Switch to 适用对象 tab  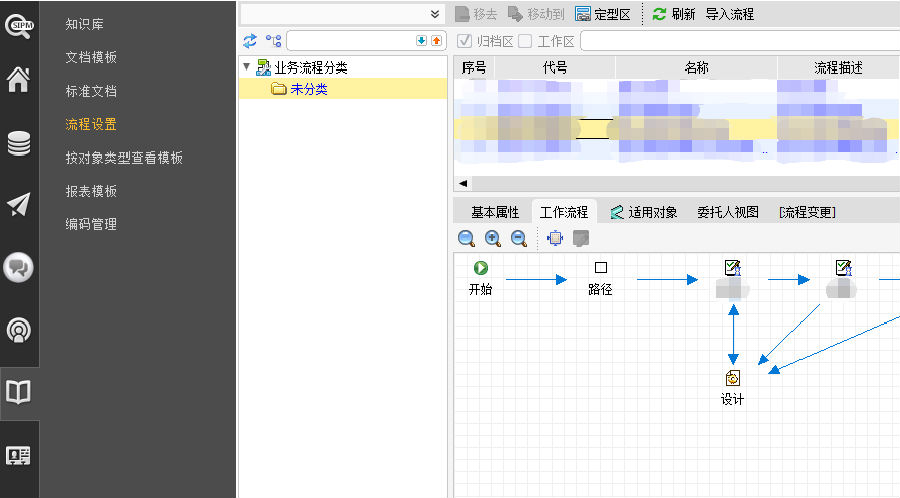(x=644, y=212)
